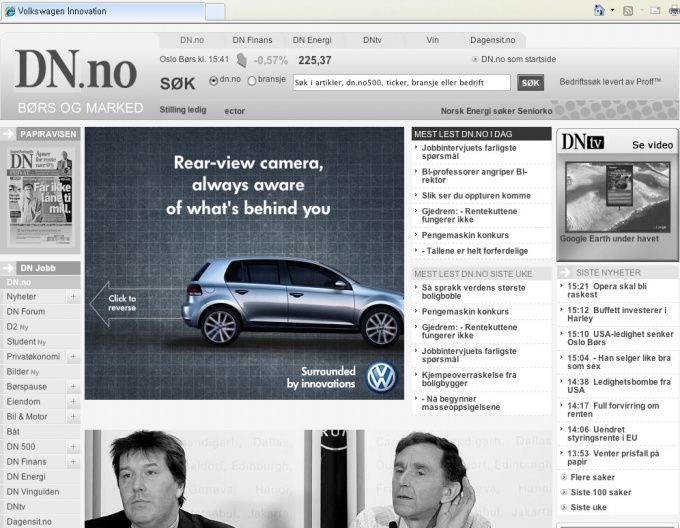Image resolution: width=680 pixels, height=528 pixels.
Task: Click bullet icon beside DN.no som startside
Action: pos(475,59)
